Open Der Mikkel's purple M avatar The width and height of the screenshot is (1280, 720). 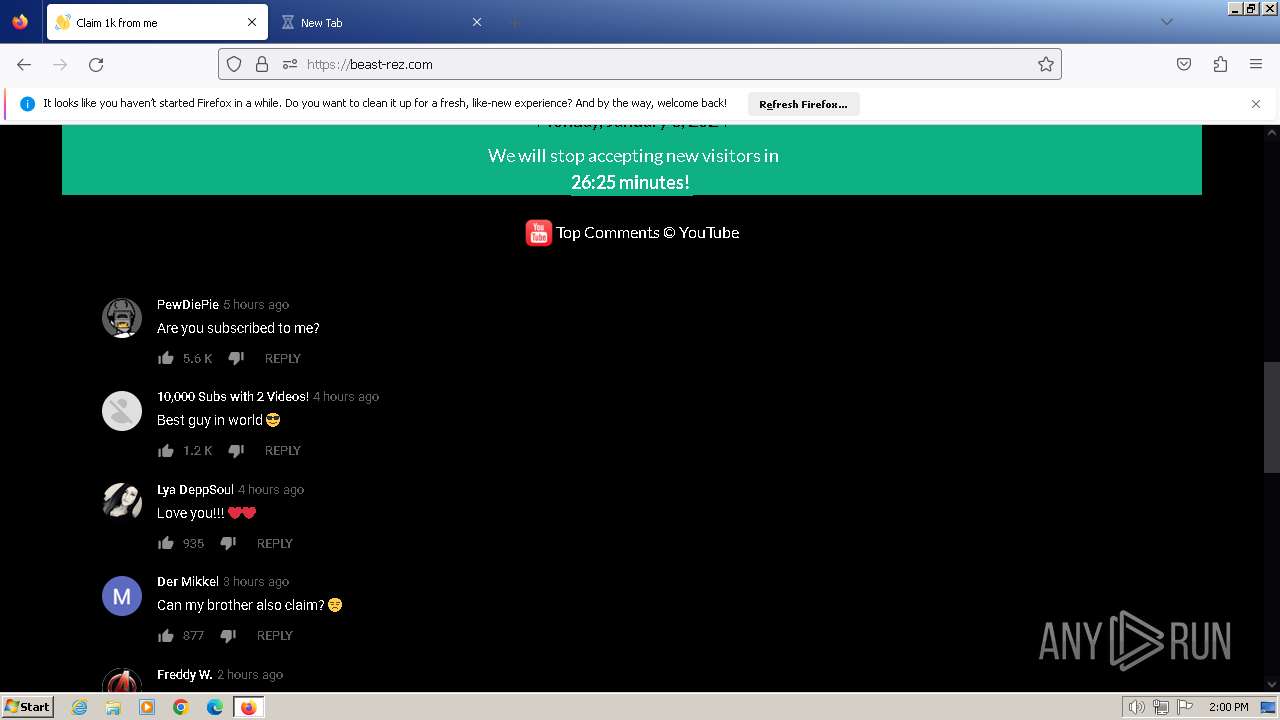[122, 596]
